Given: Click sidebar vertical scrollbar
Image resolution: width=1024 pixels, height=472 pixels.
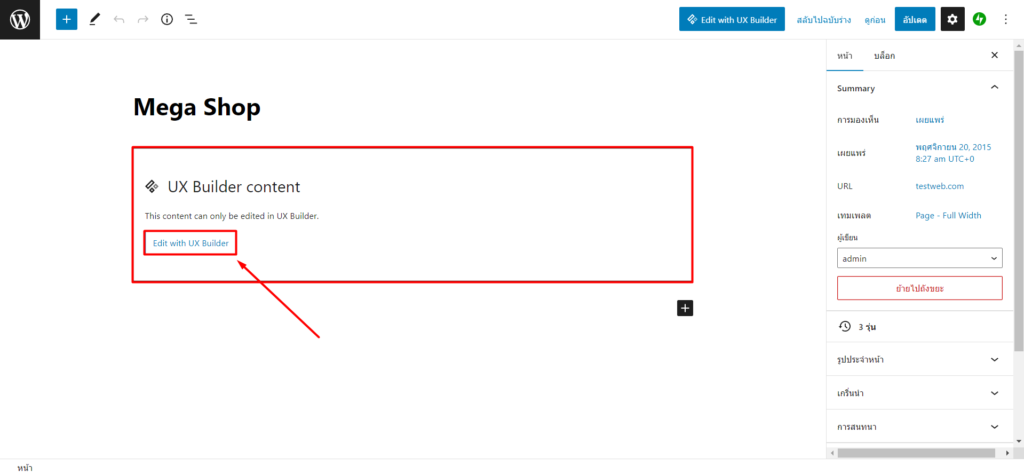Looking at the screenshot, I should (x=1017, y=202).
